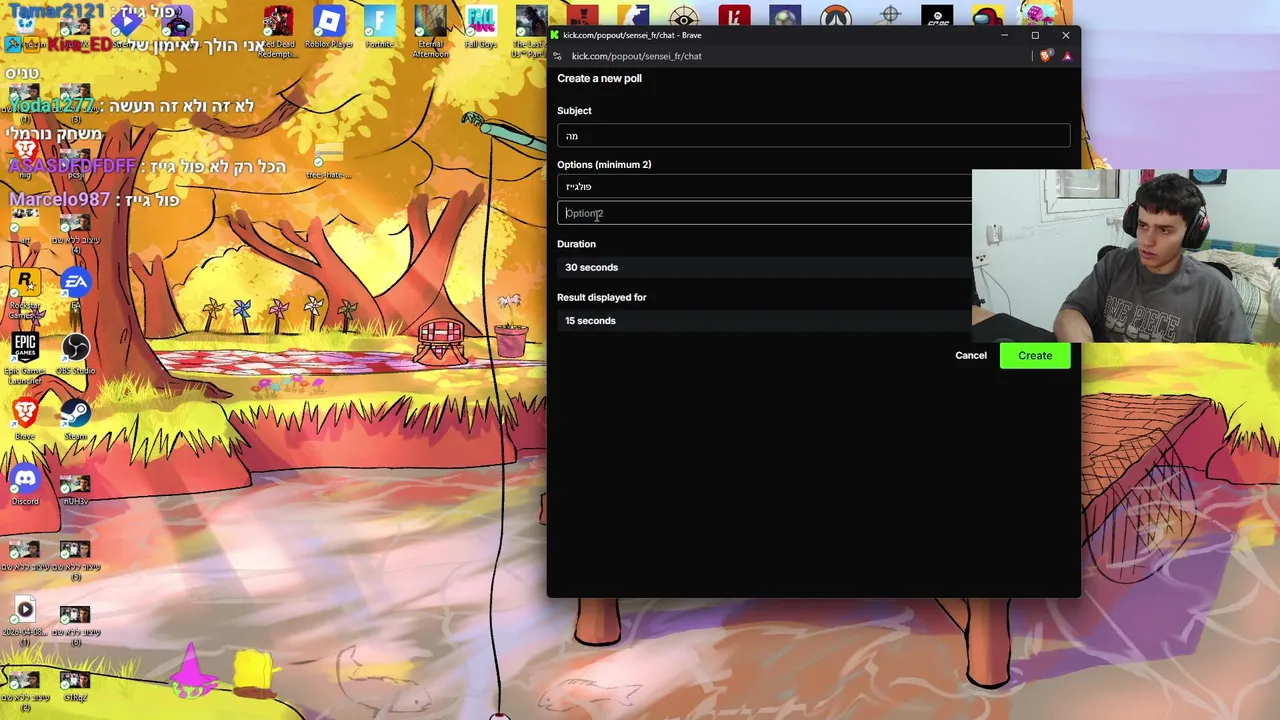Cancel the new poll dialog
The height and width of the screenshot is (720, 1280).
tap(971, 356)
